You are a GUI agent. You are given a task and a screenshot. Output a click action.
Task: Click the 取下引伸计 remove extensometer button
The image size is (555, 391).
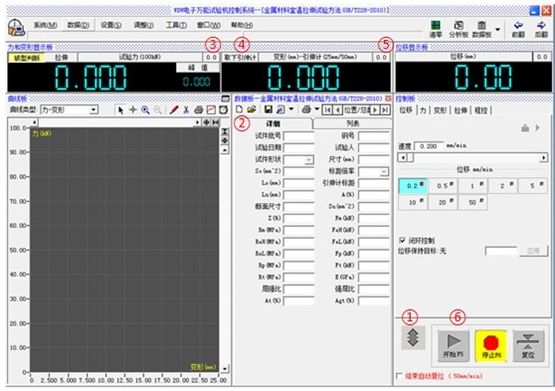click(x=240, y=57)
